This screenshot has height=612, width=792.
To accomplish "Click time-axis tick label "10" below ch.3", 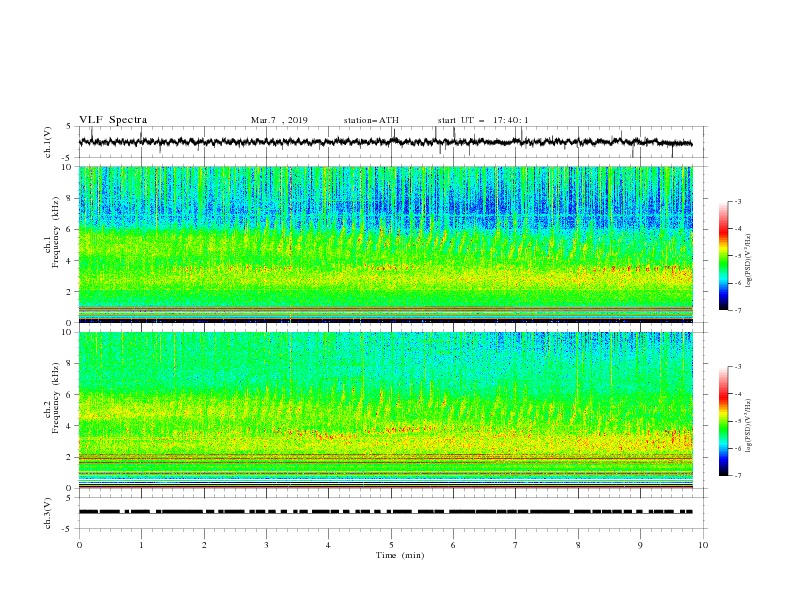I will [x=703, y=545].
